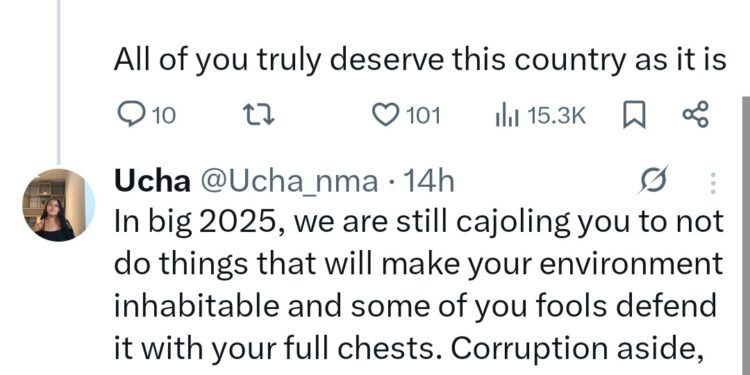Open the three-dot more menu on Ucha's tweet
The width and height of the screenshot is (750, 375).
[x=713, y=183]
